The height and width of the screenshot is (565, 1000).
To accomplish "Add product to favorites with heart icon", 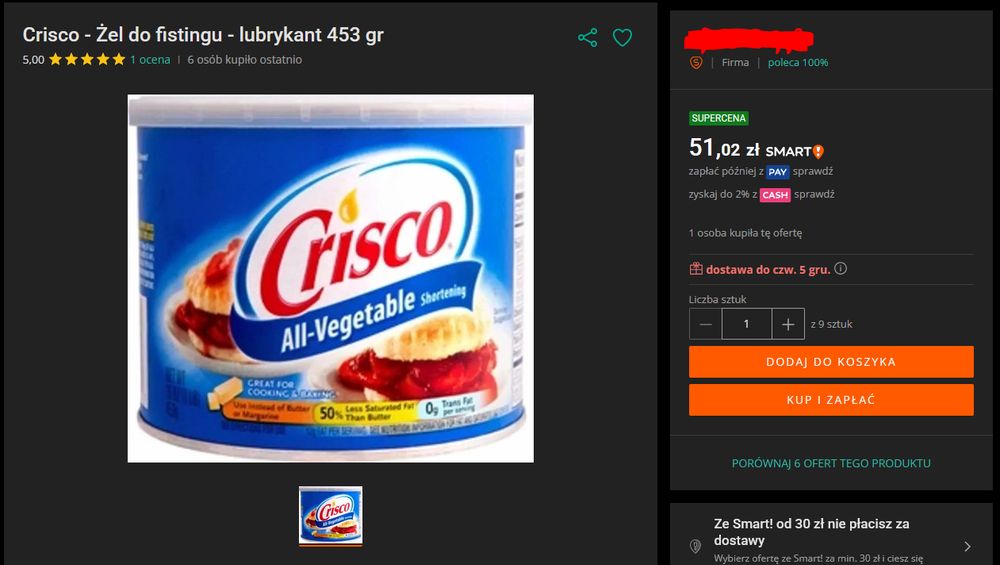I will click(622, 38).
